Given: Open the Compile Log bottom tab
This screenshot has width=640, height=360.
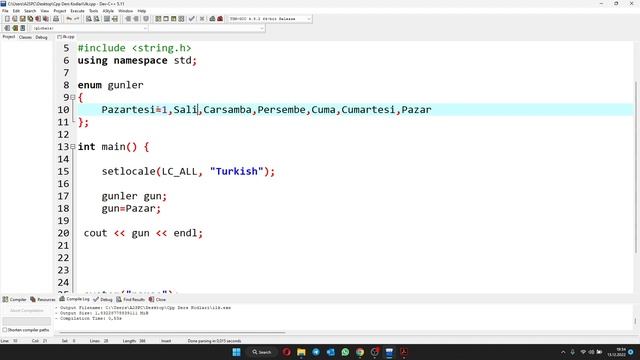Looking at the screenshot, I should pos(75,299).
